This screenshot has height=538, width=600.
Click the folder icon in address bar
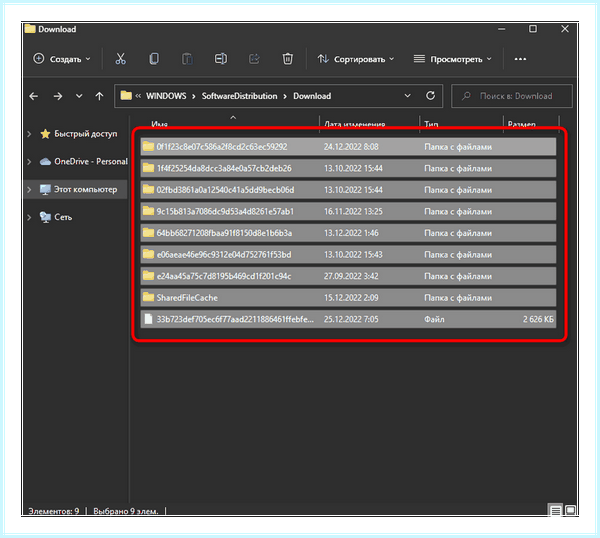pyautogui.click(x=126, y=95)
